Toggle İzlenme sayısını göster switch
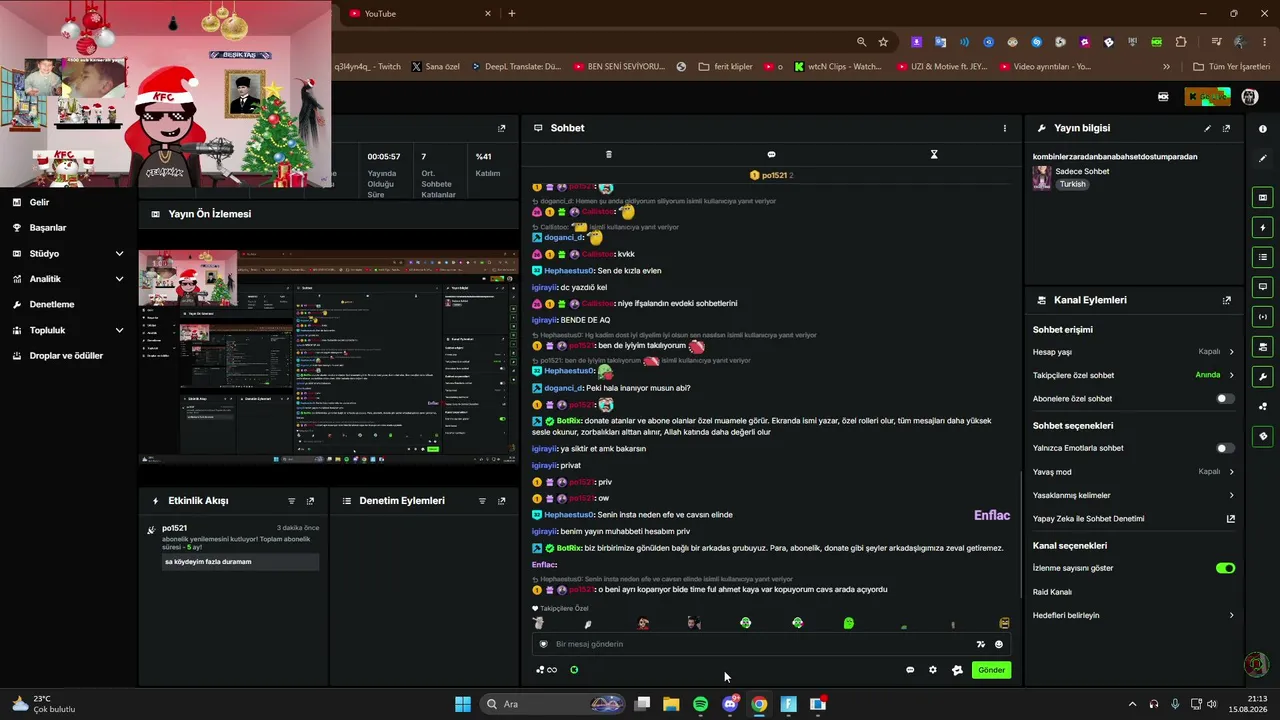1280x720 pixels. click(x=1225, y=568)
